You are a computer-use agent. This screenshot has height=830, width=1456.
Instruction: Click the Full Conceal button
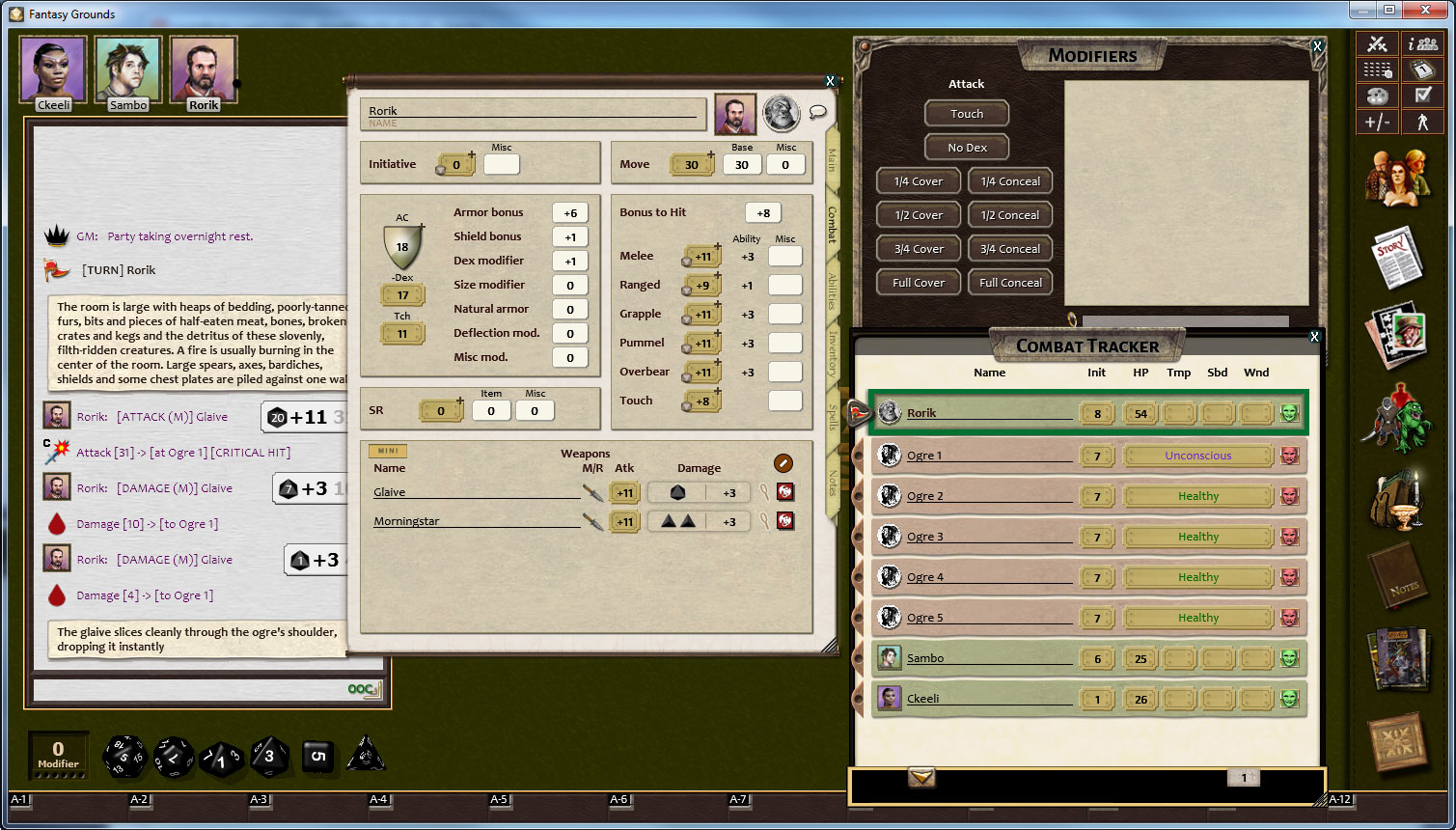[x=1009, y=283]
